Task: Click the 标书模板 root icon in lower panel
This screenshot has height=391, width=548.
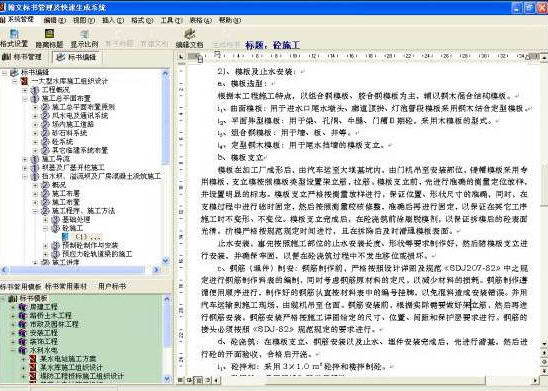Action: tap(13, 298)
